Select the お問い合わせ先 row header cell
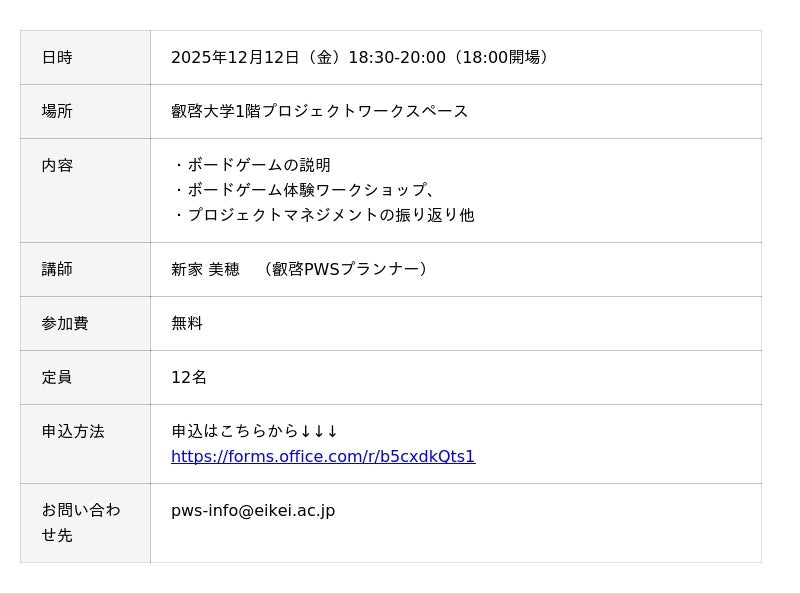The height and width of the screenshot is (593, 800). [85, 523]
